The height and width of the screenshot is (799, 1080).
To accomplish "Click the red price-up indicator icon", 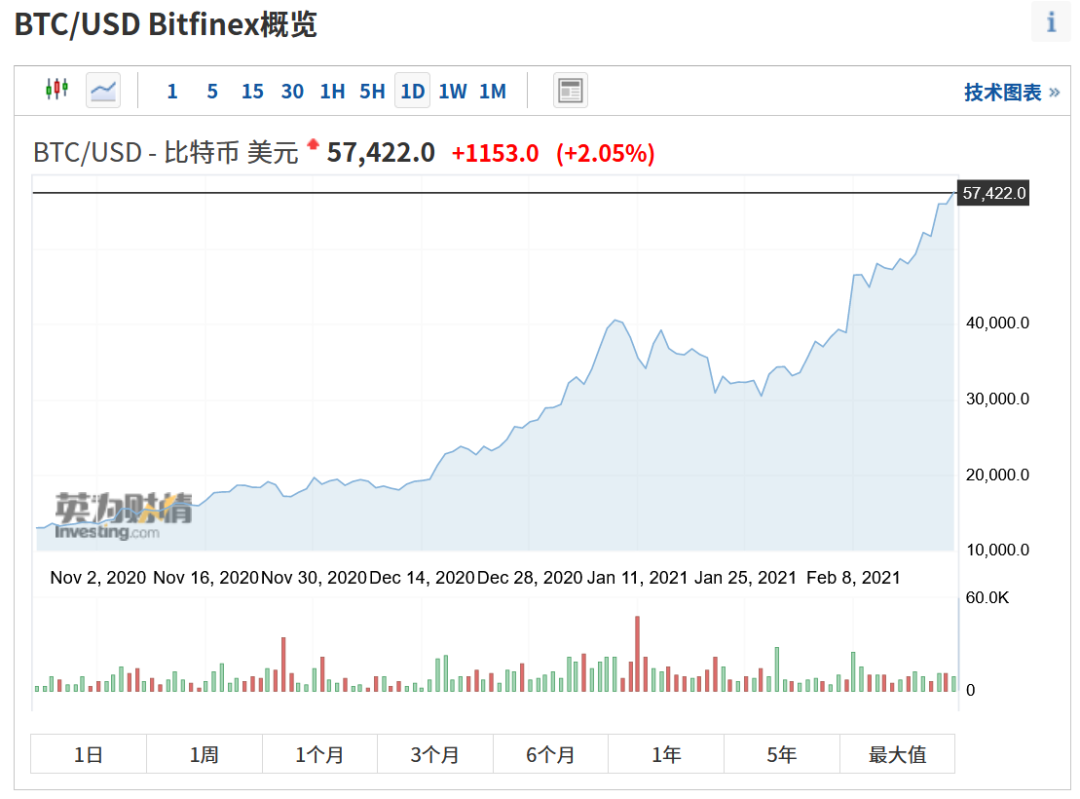I will coord(313,146).
